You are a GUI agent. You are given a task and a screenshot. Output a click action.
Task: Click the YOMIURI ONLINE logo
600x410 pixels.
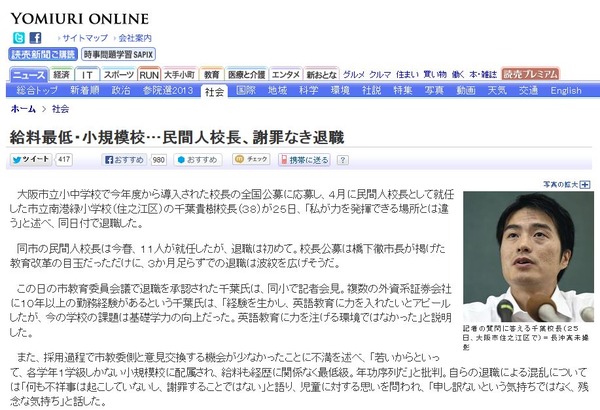tap(80, 18)
